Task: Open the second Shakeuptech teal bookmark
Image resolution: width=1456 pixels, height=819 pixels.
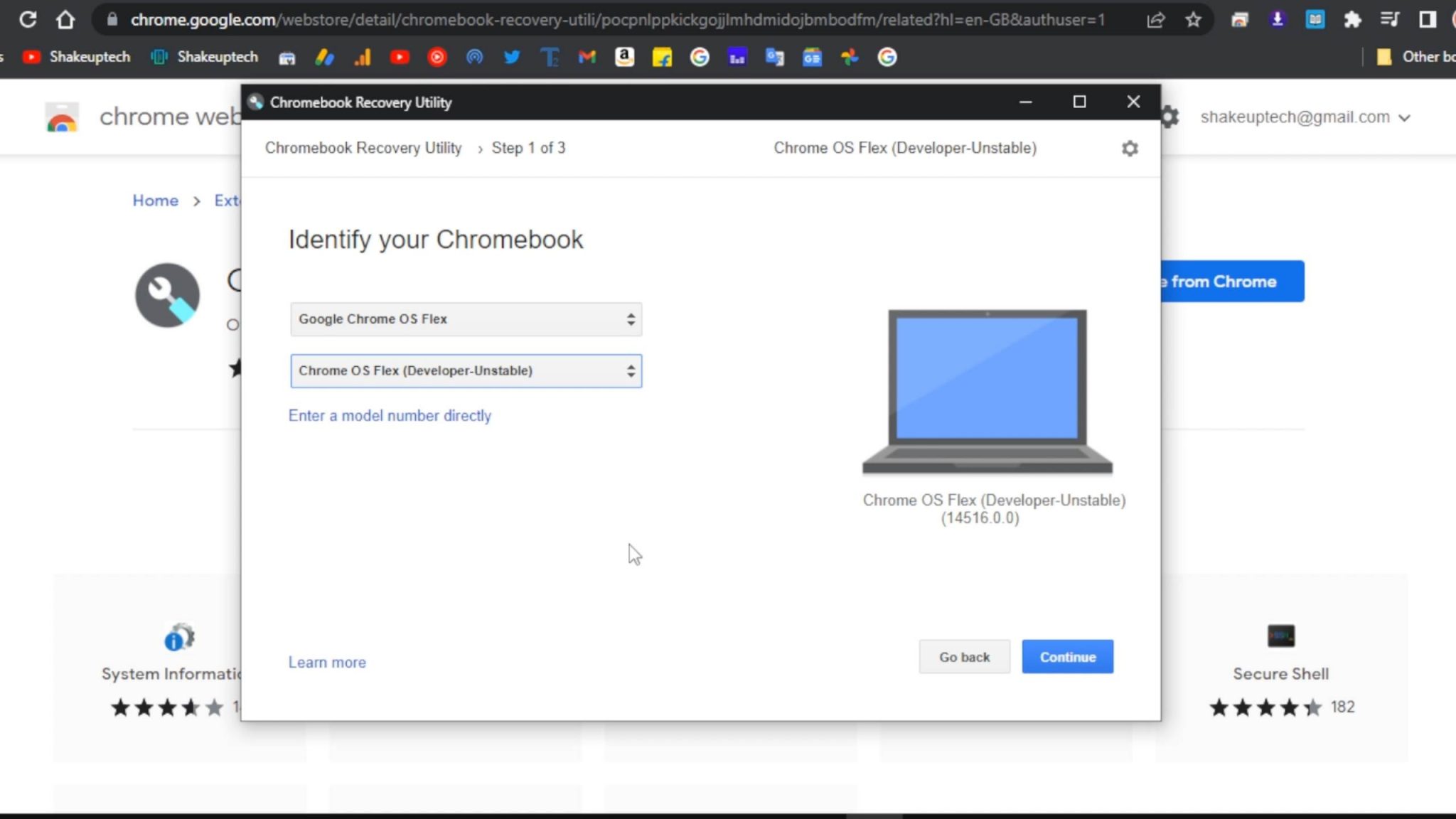Action: coord(205,57)
